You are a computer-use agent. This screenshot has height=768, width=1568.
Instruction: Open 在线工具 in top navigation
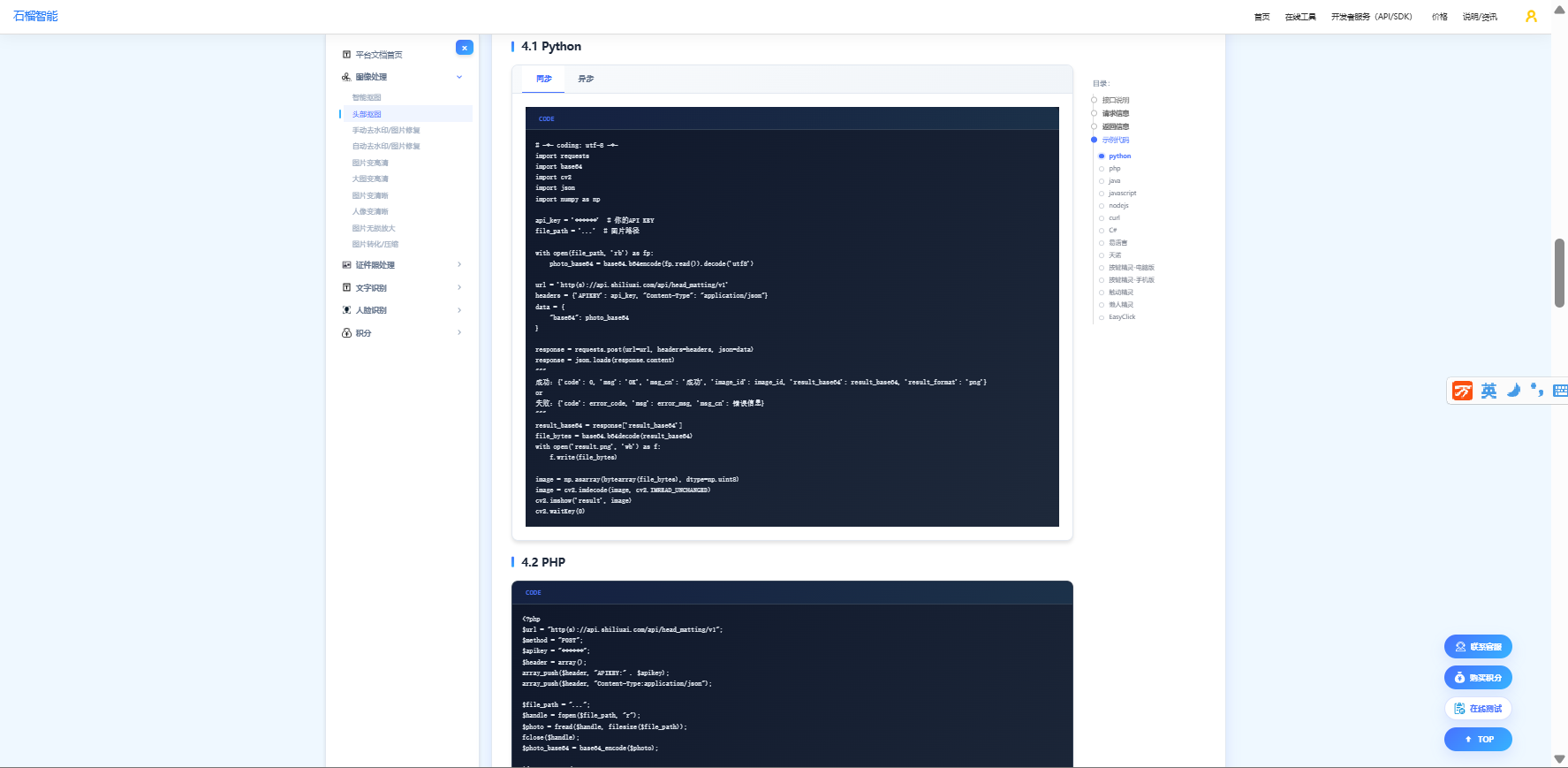click(x=1300, y=17)
